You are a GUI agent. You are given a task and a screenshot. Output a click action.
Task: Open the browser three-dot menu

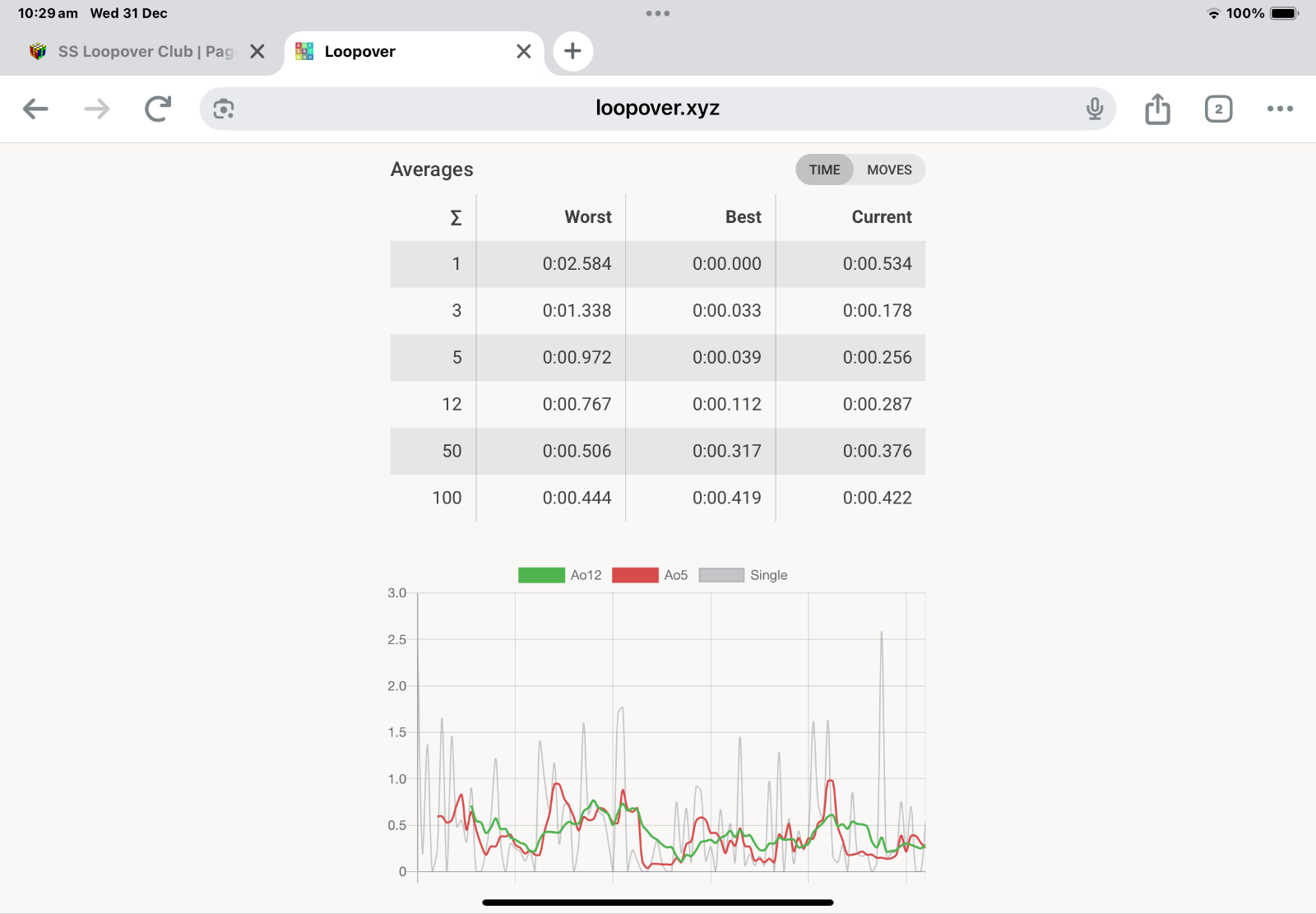click(1280, 109)
